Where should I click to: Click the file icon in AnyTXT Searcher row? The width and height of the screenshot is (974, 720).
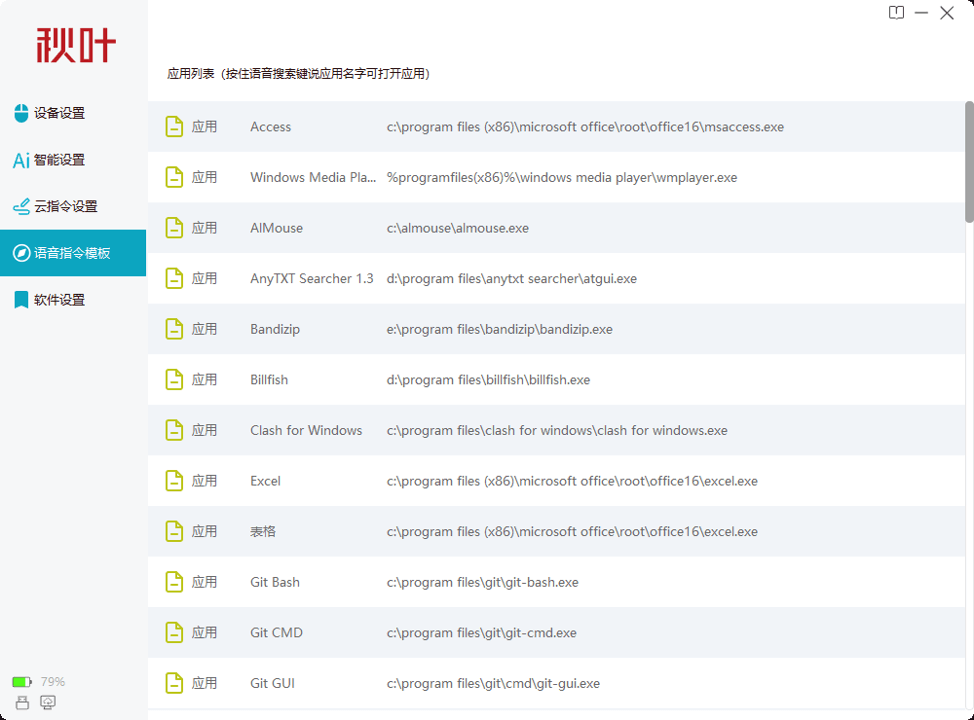point(174,278)
